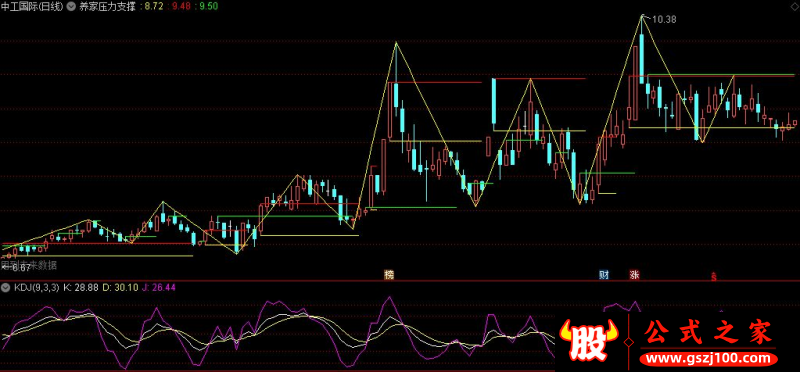Click the D: 30.10 value
This screenshot has height=372, width=800.
120,288
